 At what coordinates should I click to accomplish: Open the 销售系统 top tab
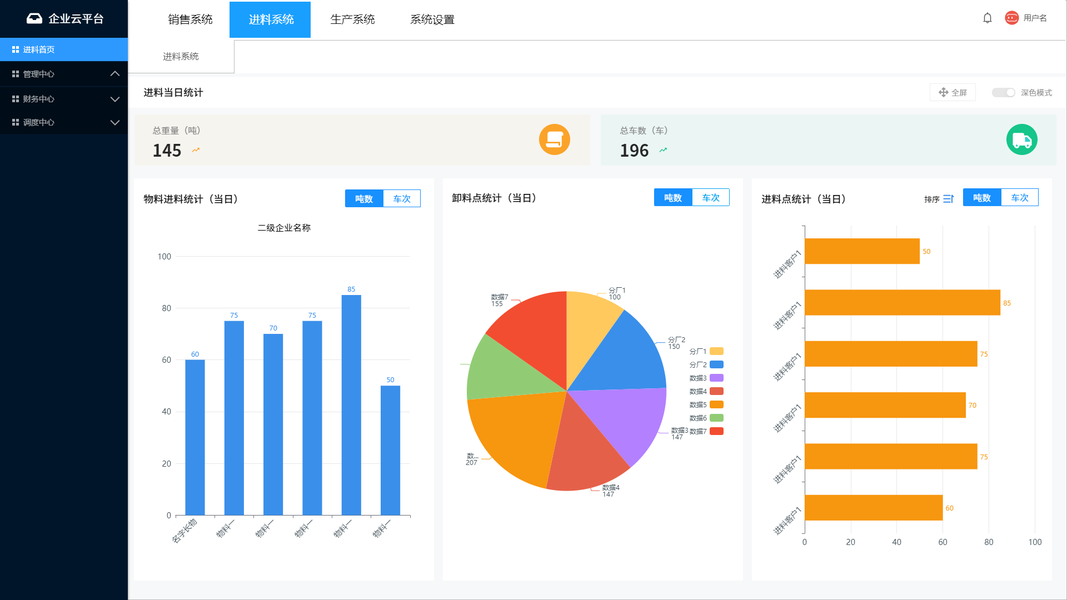191,19
